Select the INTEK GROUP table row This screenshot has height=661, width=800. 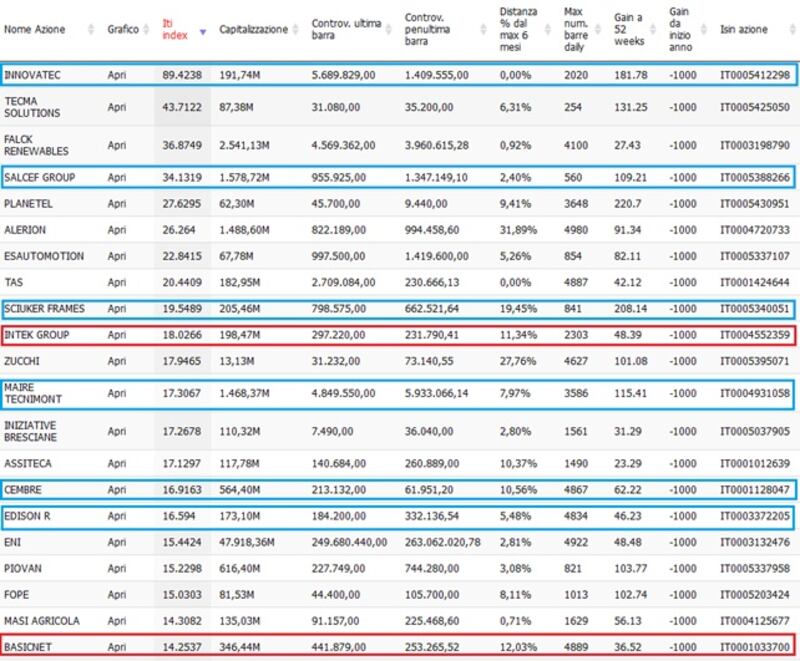pyautogui.click(x=398, y=336)
